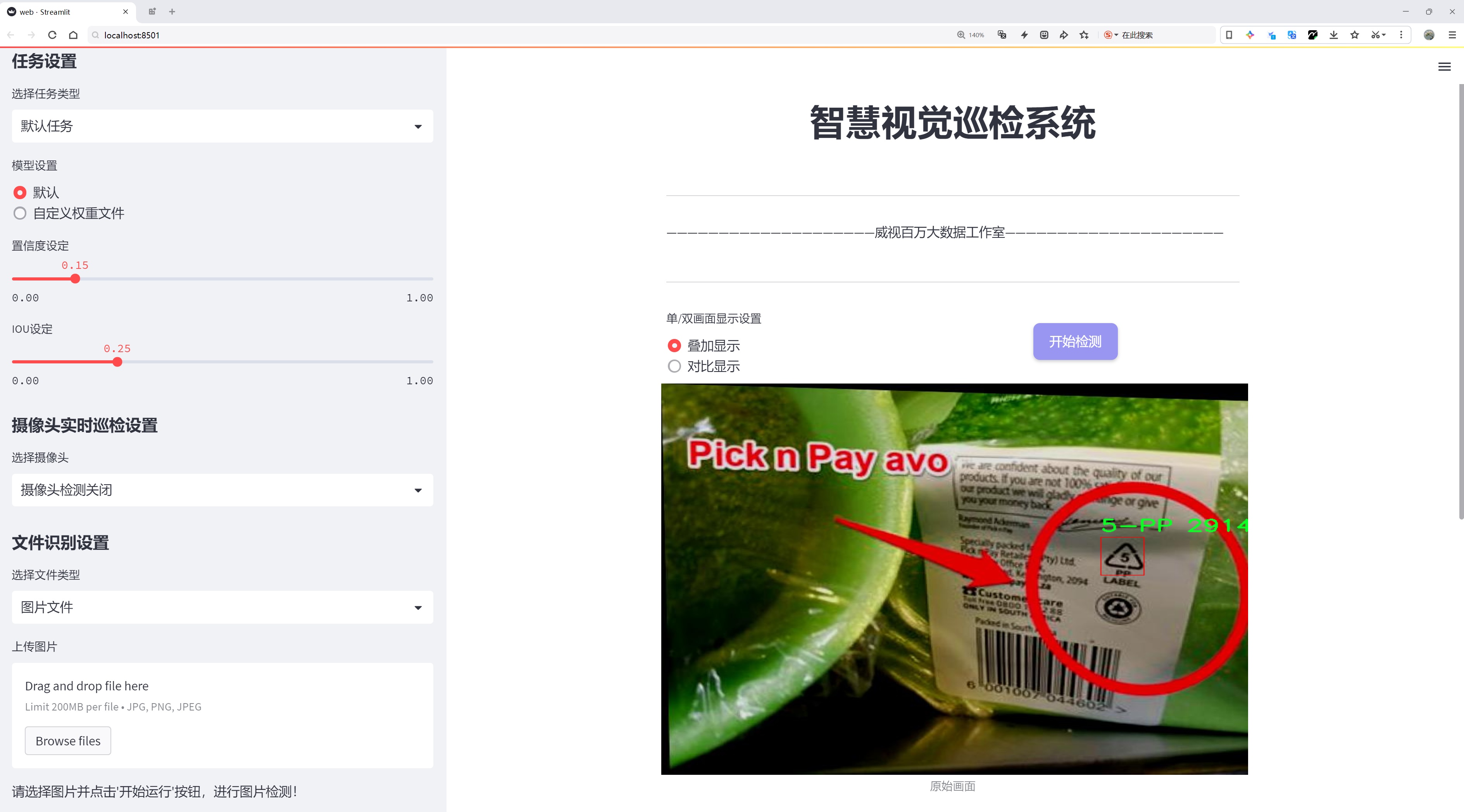Open the scissors screenshot tool dropdown
The width and height of the screenshot is (1464, 812).
pos(1378,34)
